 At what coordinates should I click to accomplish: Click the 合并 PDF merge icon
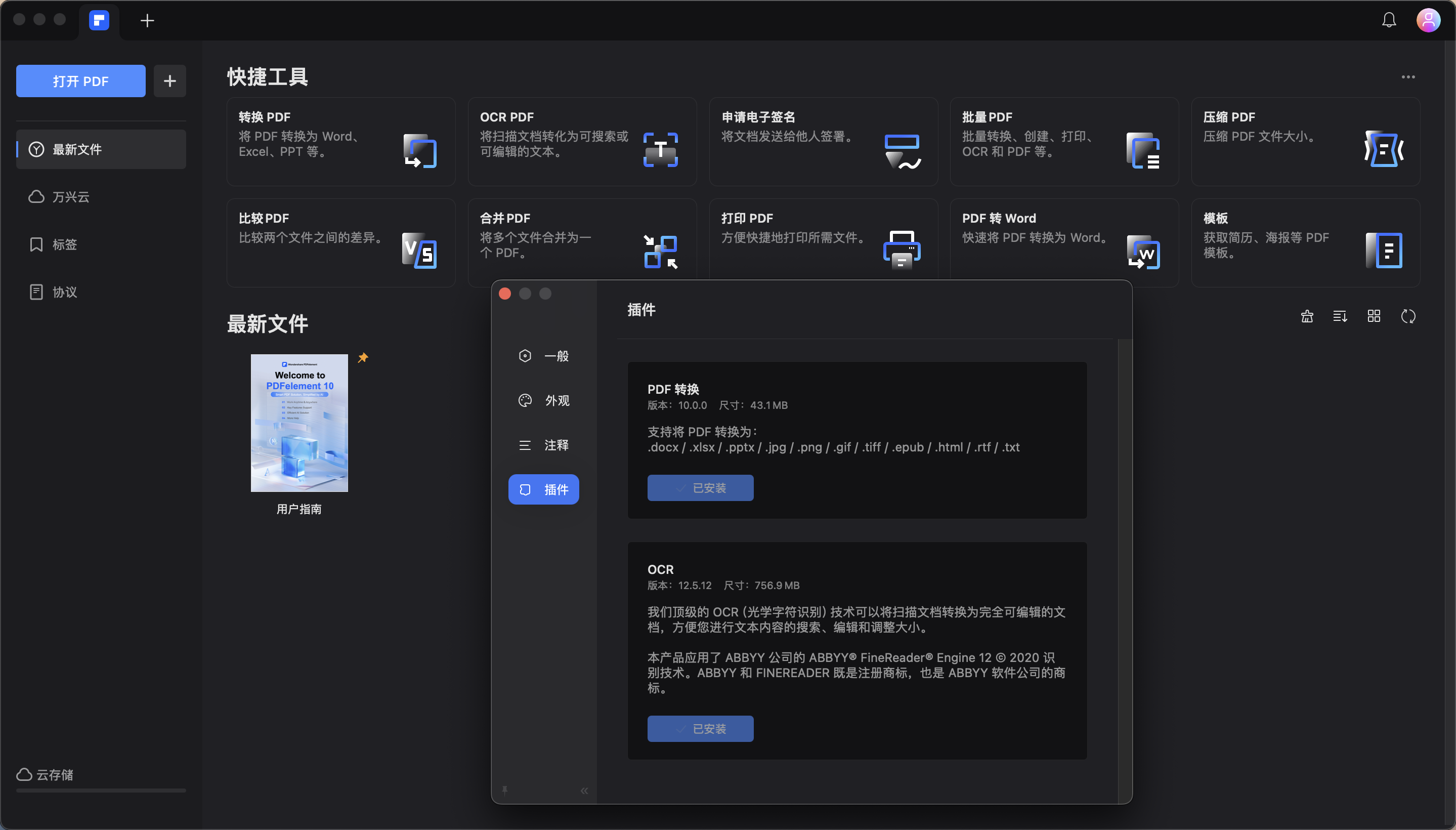(661, 252)
